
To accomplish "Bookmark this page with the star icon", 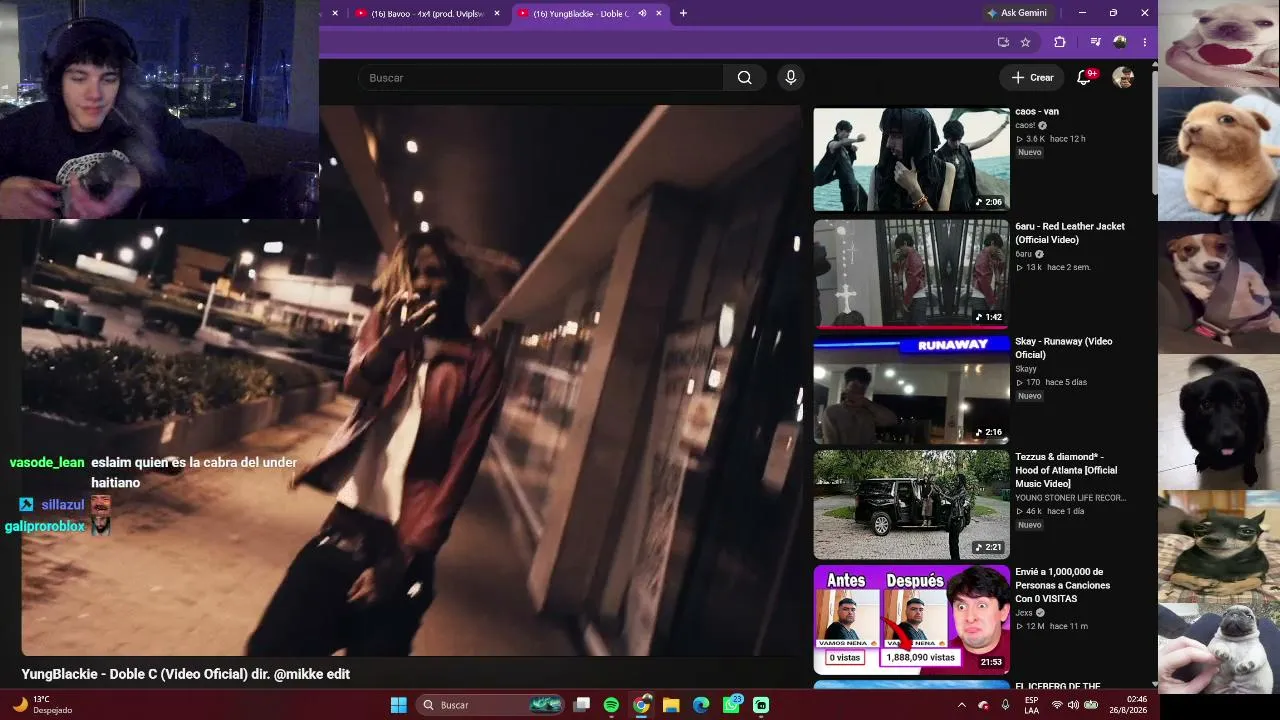I will [x=1025, y=42].
